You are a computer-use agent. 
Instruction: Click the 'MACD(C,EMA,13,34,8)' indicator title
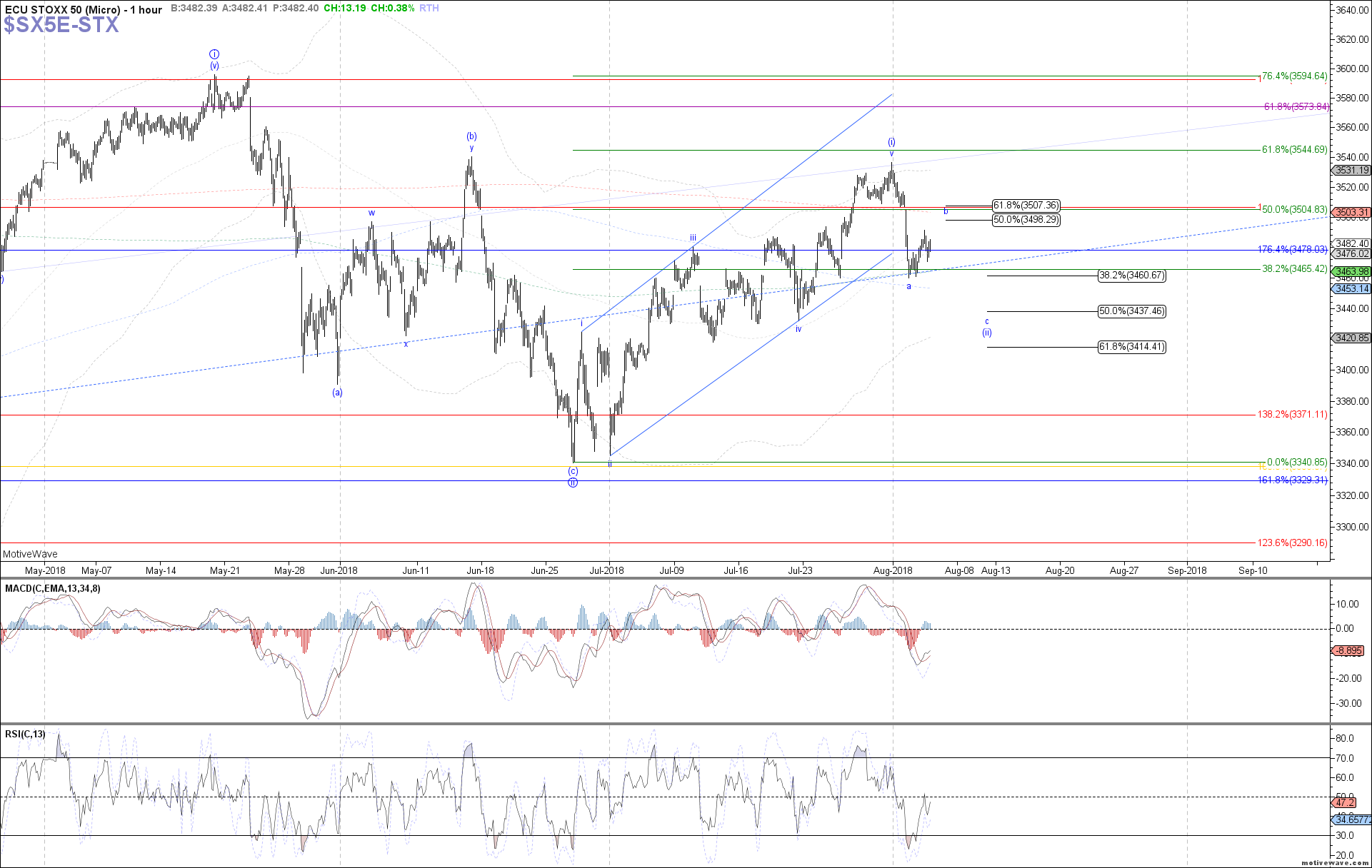(53, 589)
